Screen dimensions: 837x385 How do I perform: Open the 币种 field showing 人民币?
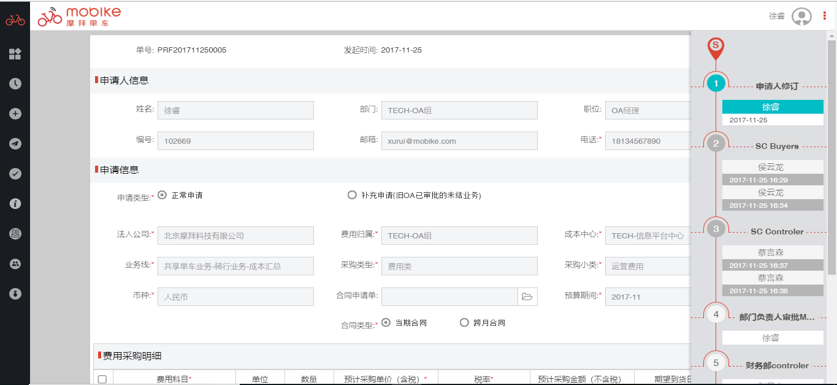pyautogui.click(x=235, y=296)
